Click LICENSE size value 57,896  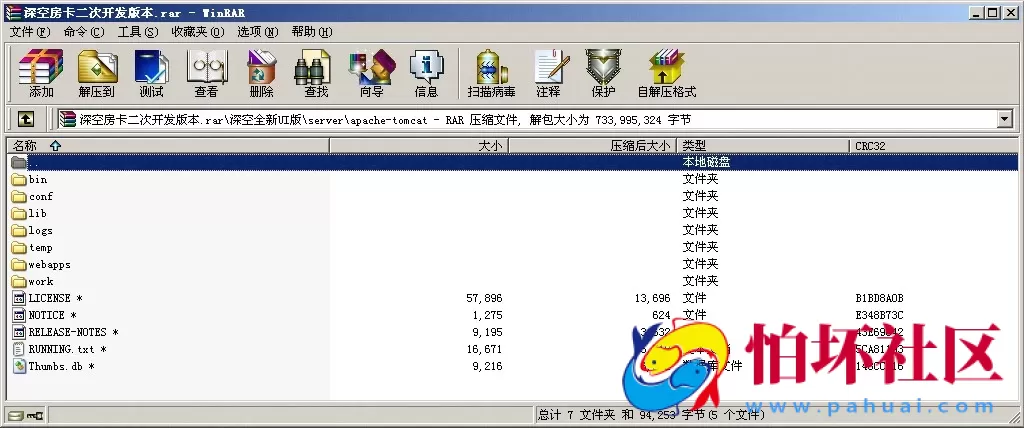point(484,298)
